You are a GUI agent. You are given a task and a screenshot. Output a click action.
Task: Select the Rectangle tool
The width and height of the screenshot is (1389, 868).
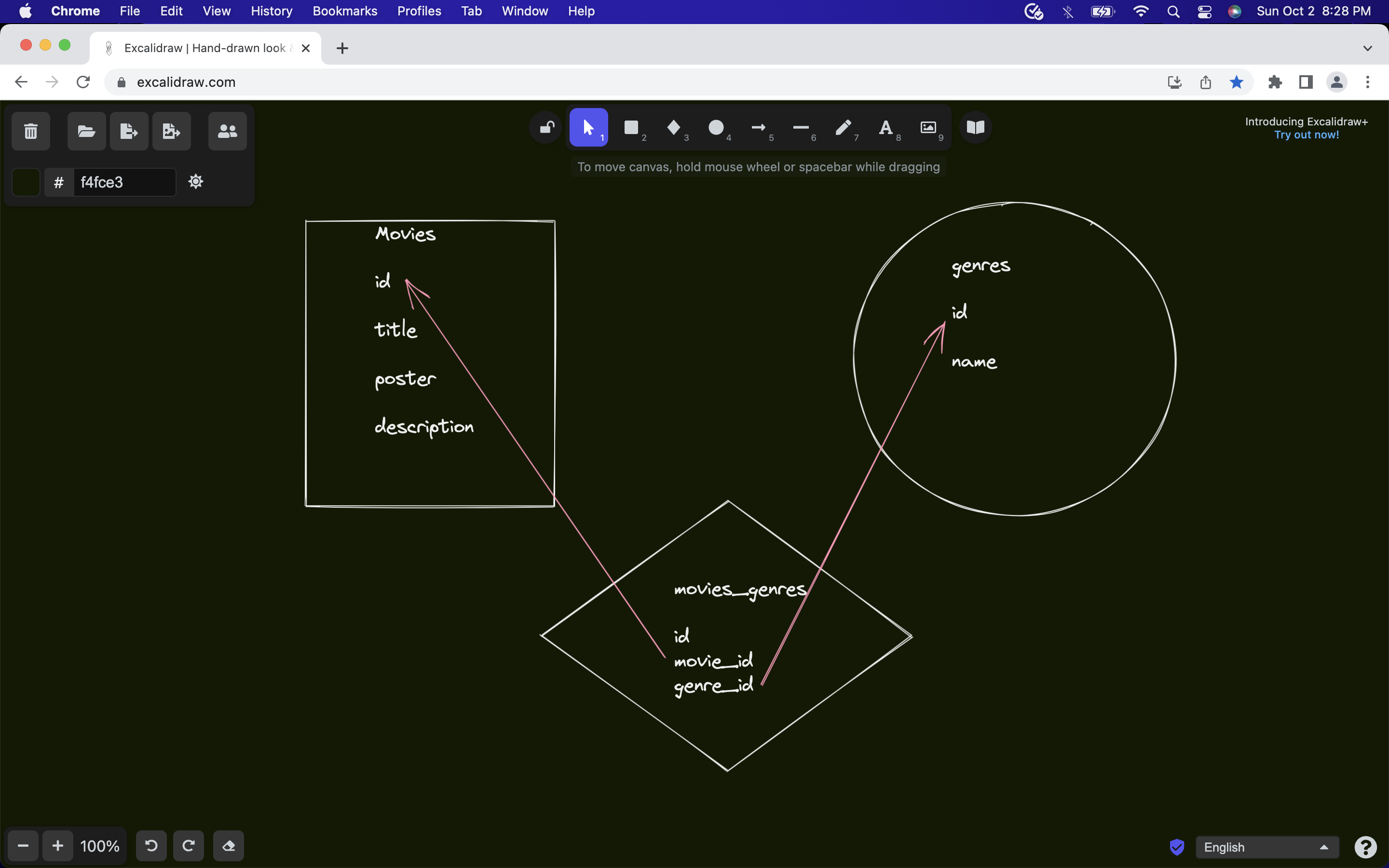click(x=631, y=127)
